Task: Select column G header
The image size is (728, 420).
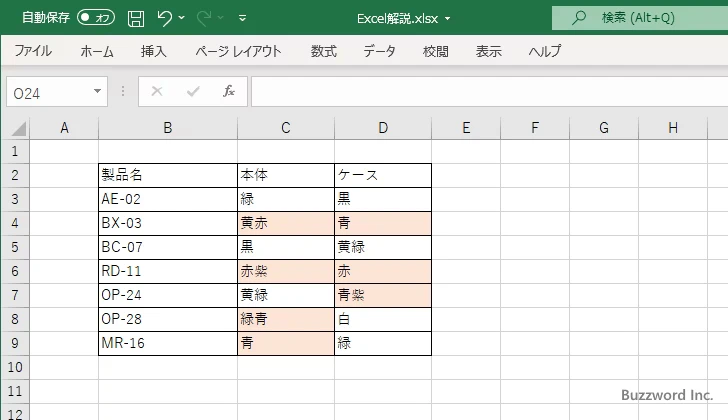Action: pos(604,128)
